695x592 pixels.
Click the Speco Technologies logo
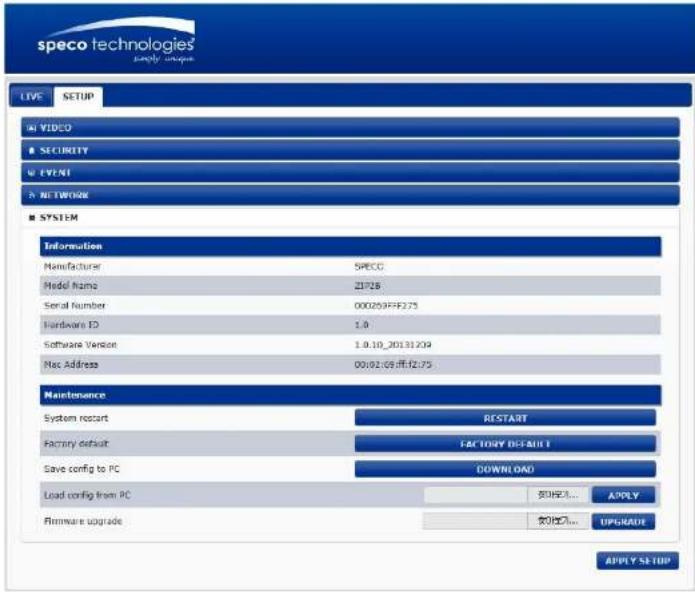coord(116,41)
